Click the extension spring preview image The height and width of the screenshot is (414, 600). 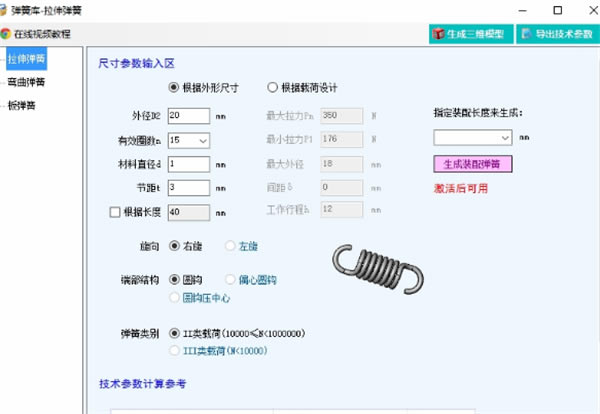[378, 269]
